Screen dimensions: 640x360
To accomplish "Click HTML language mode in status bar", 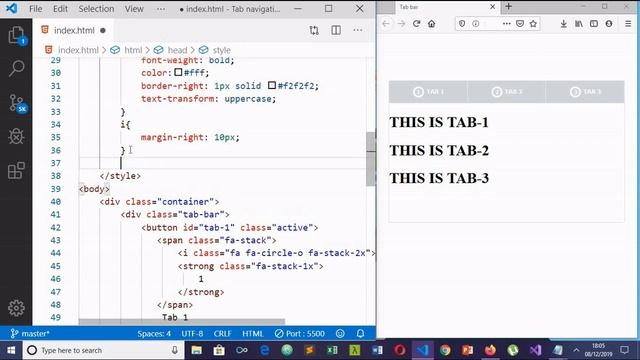I will click(x=253, y=333).
